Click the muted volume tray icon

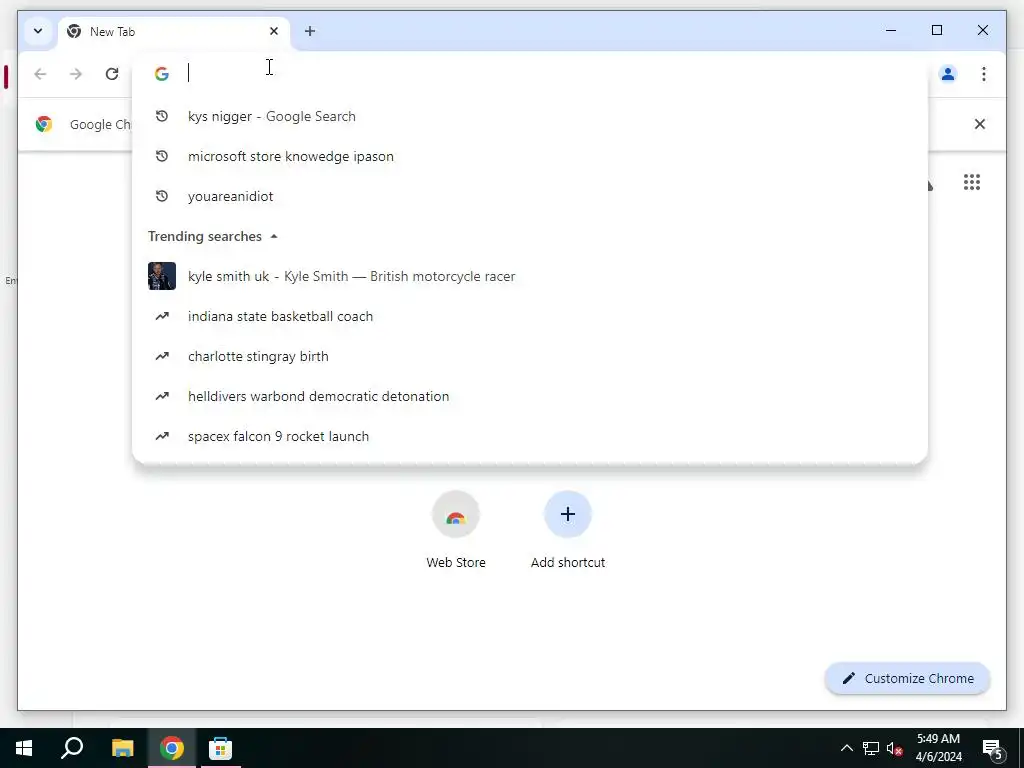click(895, 748)
